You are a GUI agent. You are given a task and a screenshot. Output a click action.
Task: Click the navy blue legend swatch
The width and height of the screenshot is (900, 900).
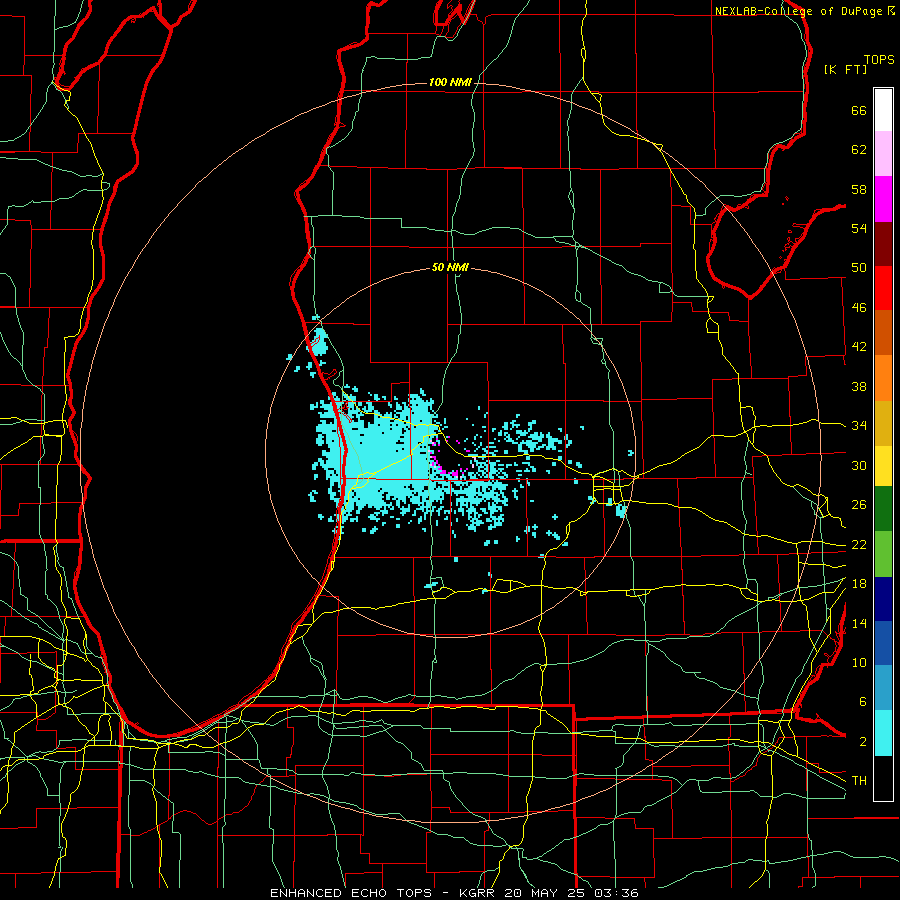click(883, 599)
